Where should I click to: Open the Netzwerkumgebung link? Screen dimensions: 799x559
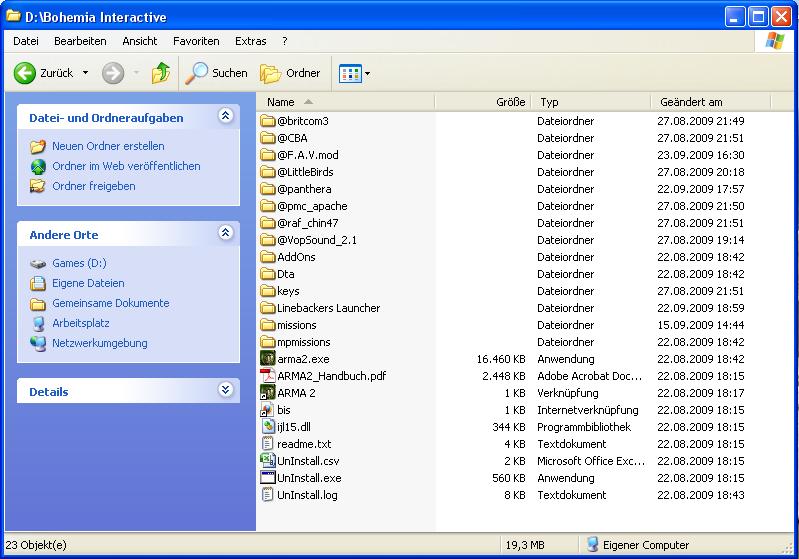tap(100, 343)
